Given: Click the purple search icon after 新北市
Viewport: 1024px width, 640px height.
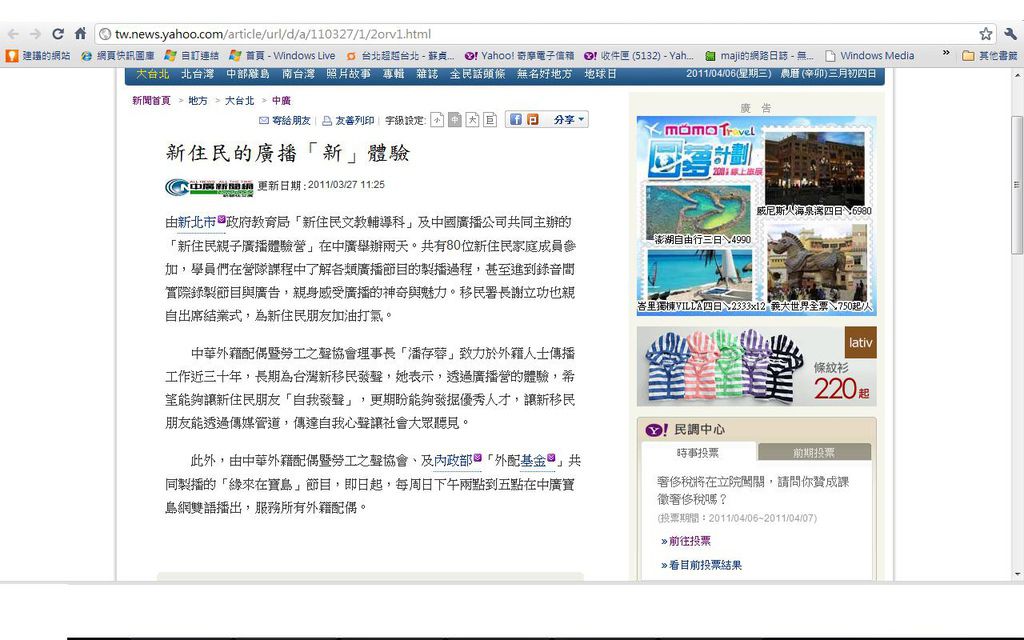Looking at the screenshot, I should click(x=221, y=219).
